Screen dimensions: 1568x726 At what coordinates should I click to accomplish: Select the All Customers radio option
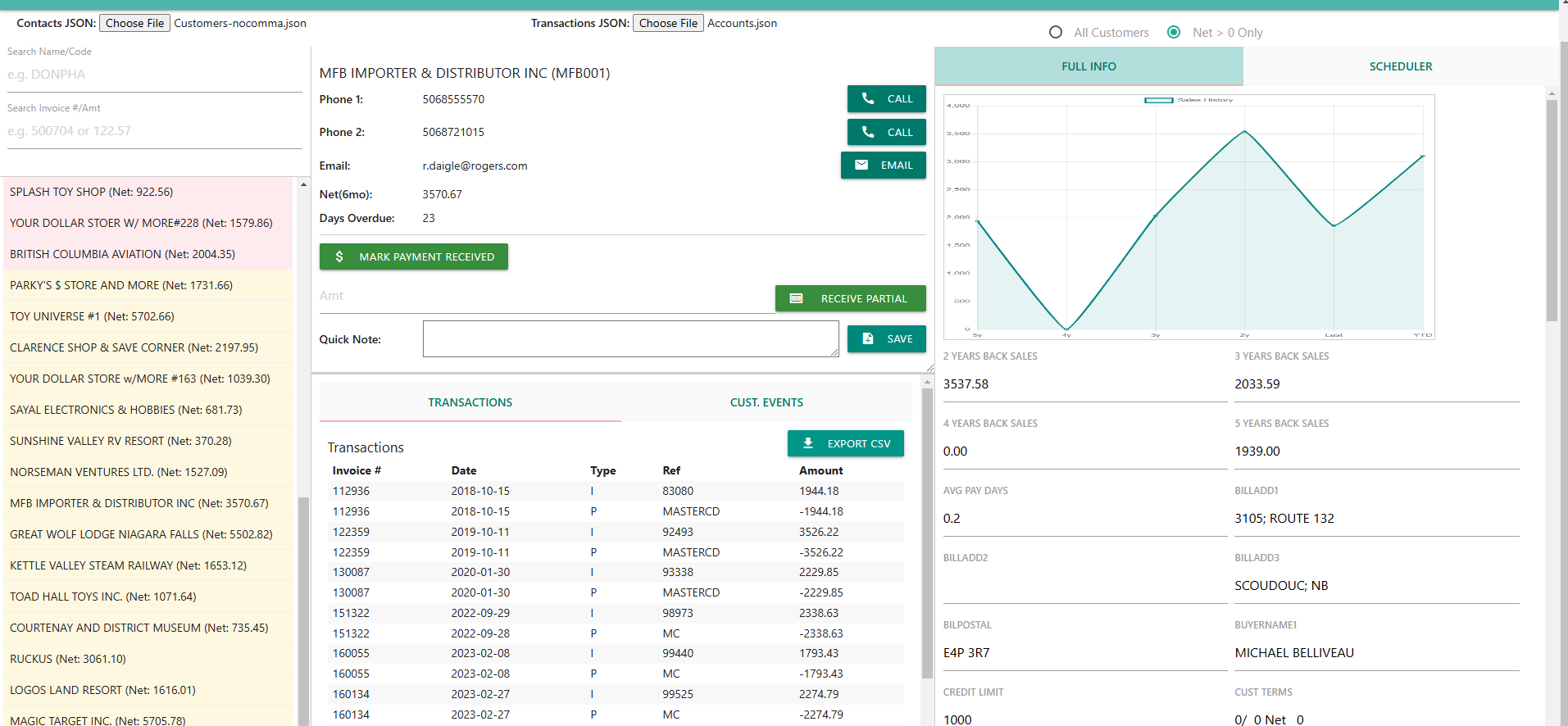(x=1056, y=32)
